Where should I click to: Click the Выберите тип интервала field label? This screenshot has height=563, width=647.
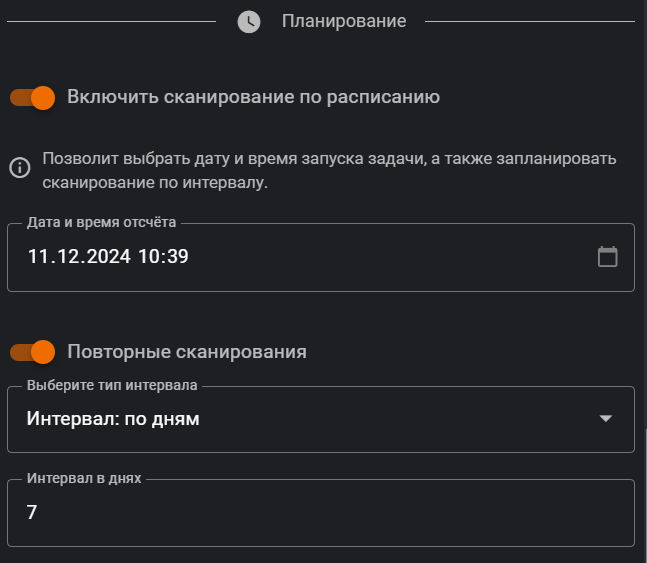[112, 385]
